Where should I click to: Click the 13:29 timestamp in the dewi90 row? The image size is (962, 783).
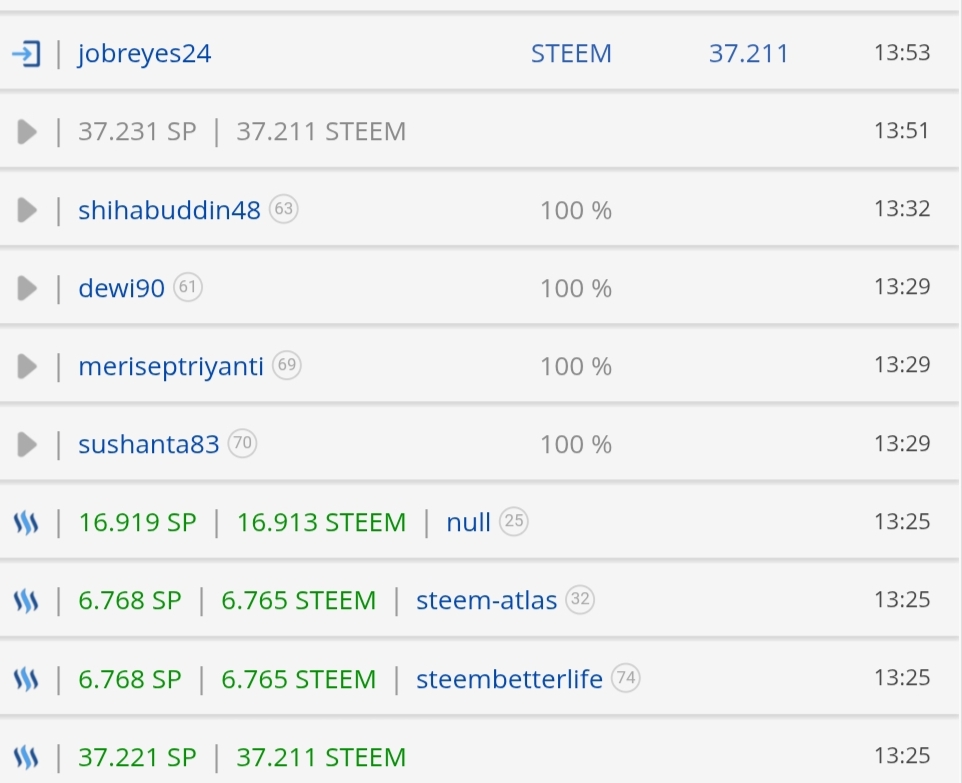[902, 287]
